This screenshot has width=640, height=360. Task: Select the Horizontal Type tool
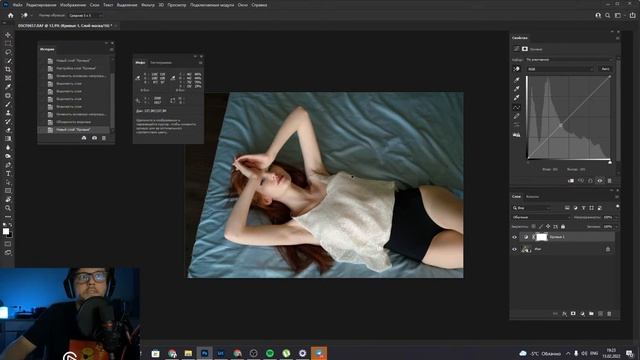(8, 173)
